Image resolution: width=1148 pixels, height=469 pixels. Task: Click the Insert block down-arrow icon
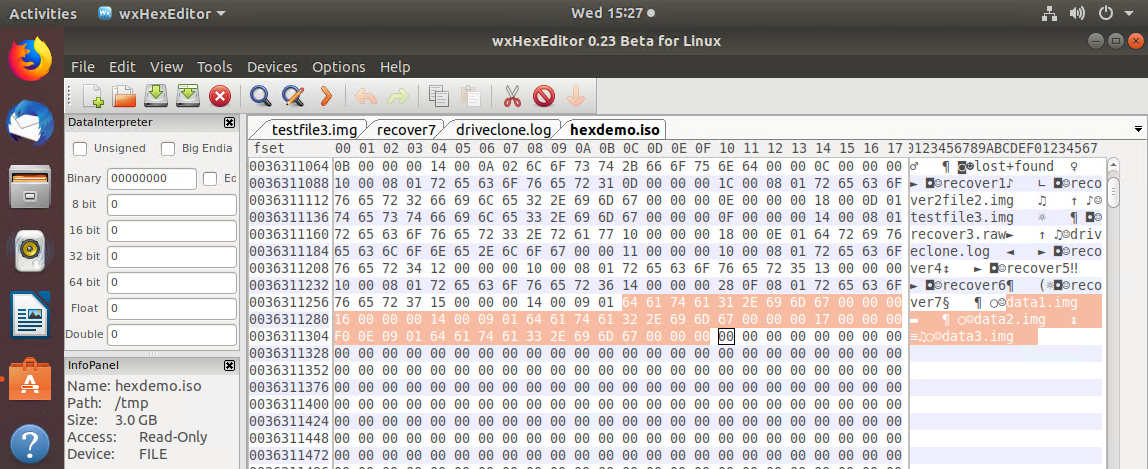pyautogui.click(x=575, y=96)
